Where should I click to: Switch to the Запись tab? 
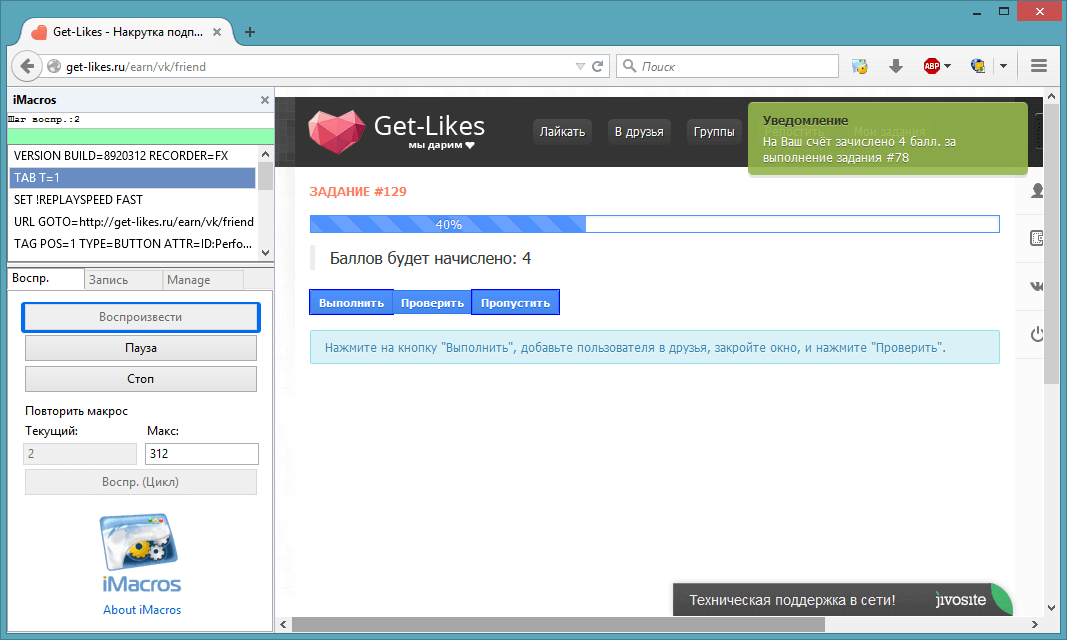(123, 280)
